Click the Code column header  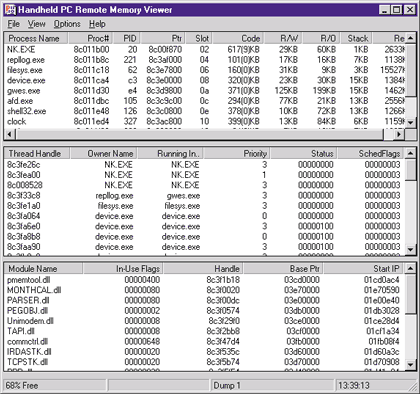238,38
